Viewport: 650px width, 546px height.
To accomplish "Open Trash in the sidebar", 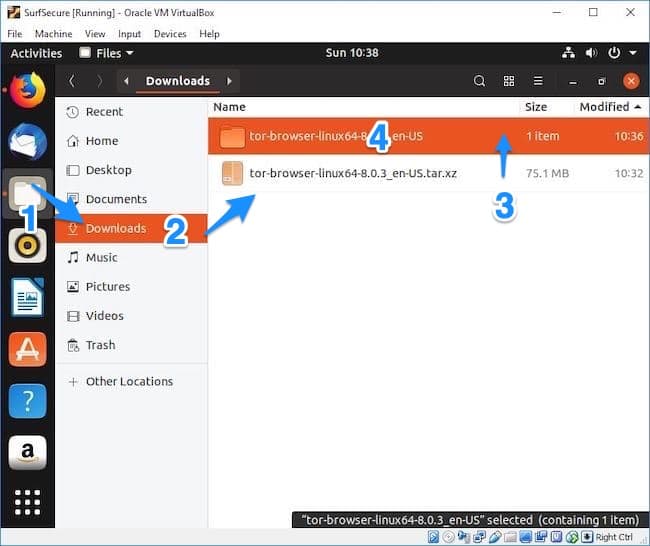I will pyautogui.click(x=131, y=345).
